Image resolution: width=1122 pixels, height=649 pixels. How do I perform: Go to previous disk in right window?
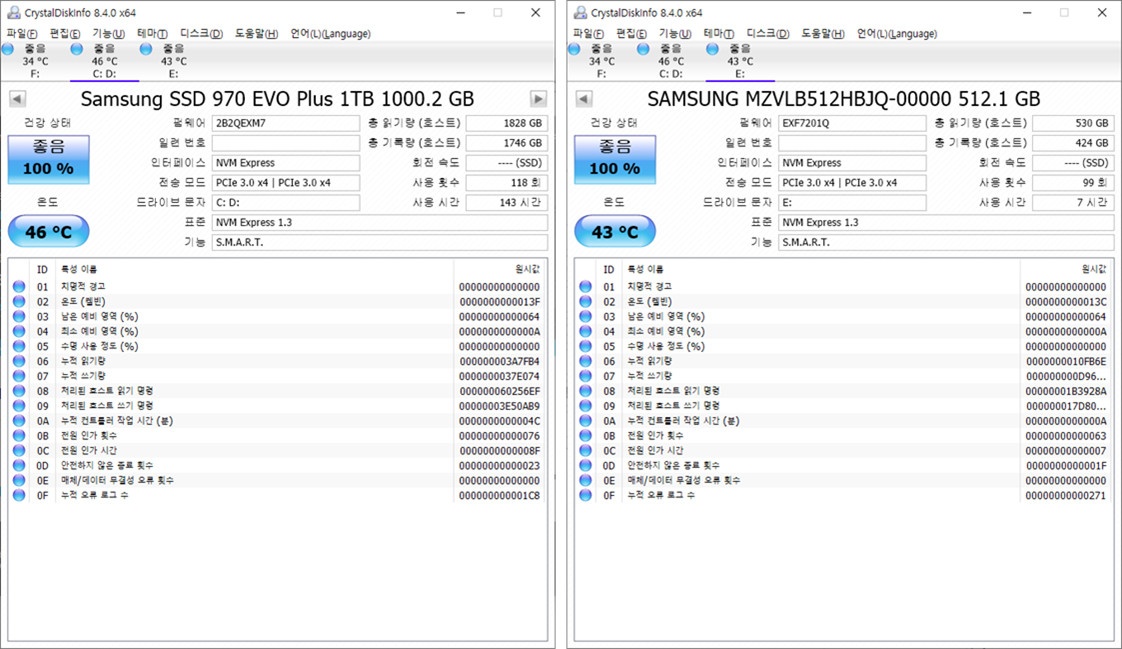(x=584, y=99)
